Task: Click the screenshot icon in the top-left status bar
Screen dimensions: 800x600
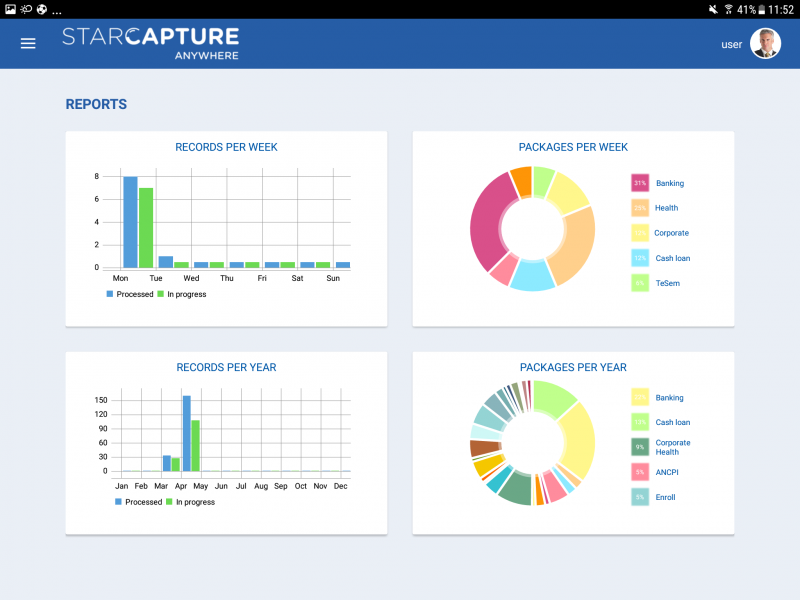Action: (x=8, y=9)
